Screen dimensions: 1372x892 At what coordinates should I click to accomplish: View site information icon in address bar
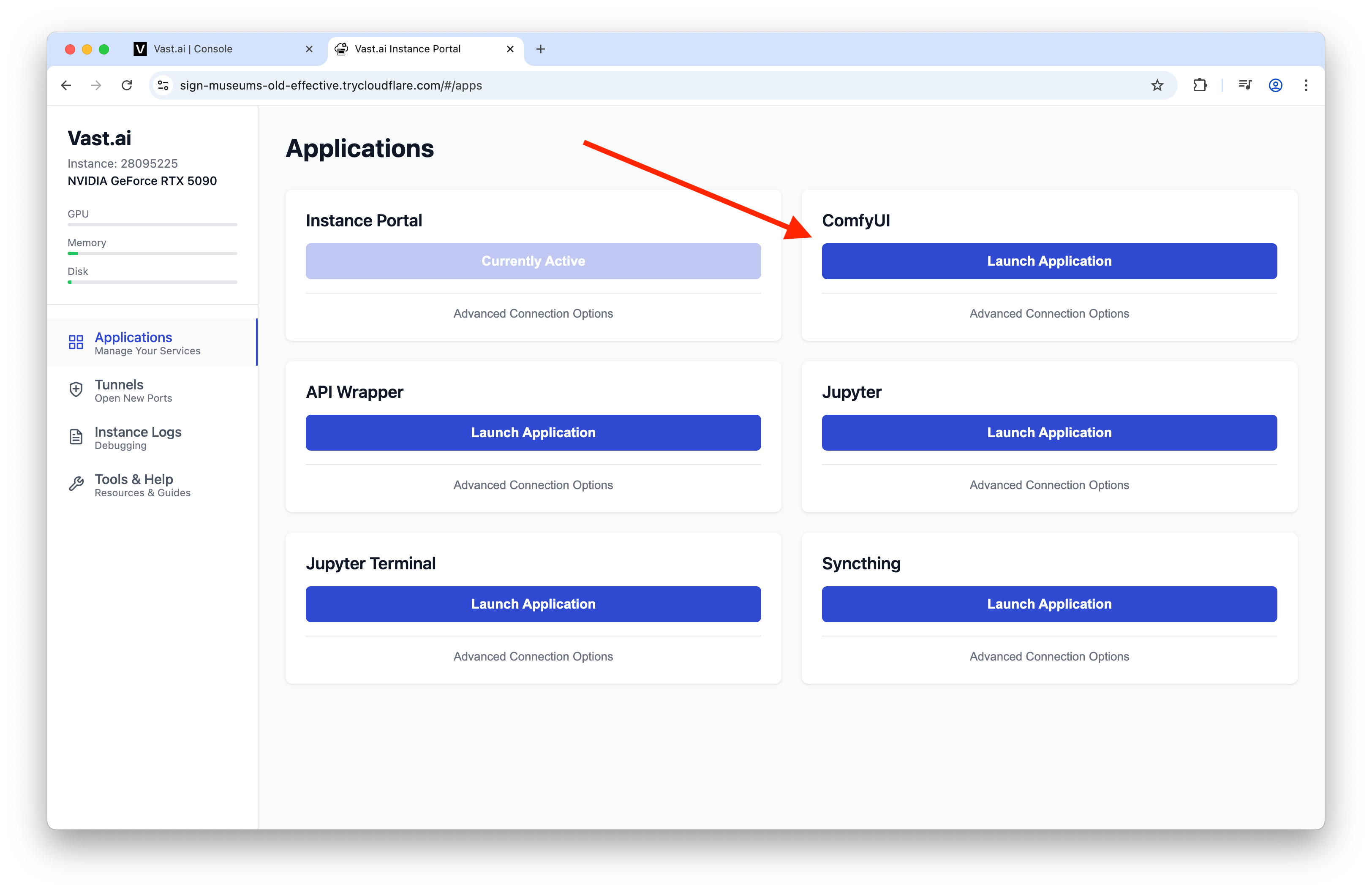163,85
